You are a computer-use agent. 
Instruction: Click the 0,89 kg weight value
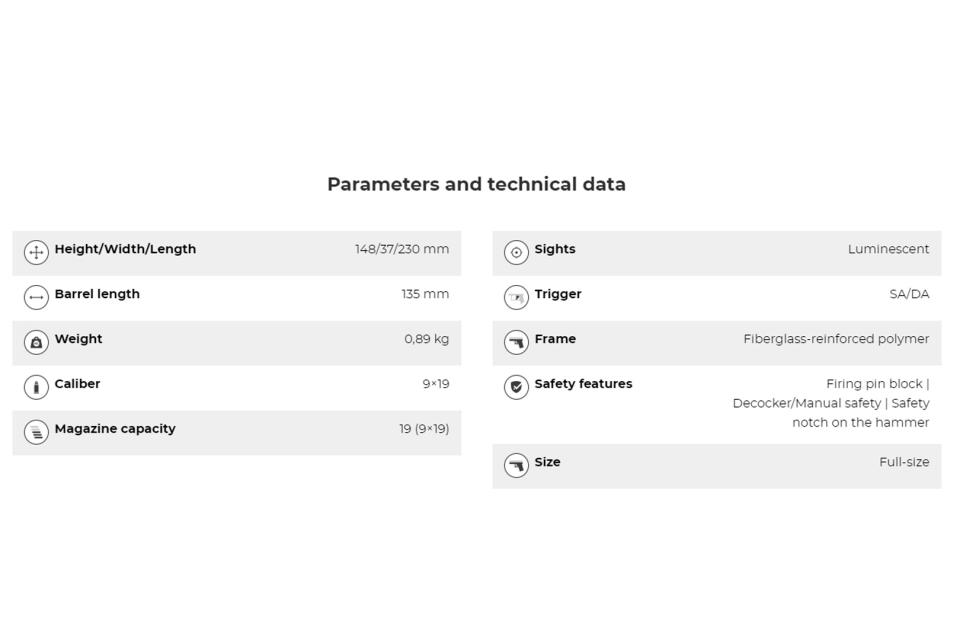[x=426, y=339]
